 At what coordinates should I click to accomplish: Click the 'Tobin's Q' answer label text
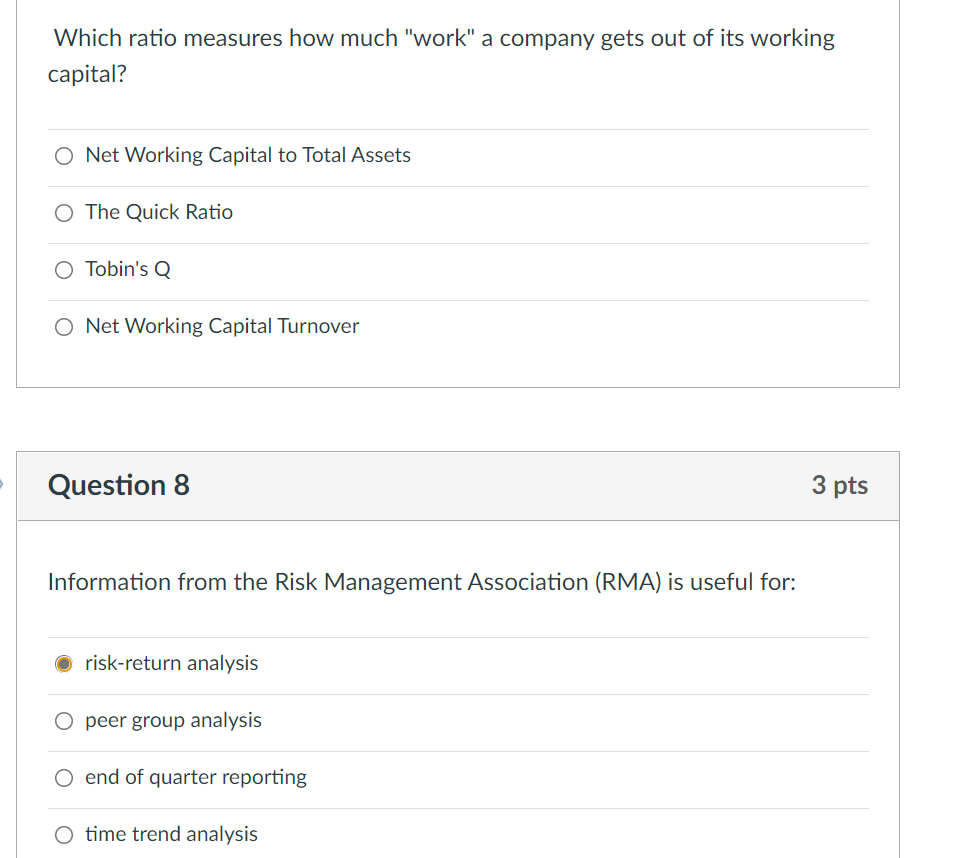coord(128,269)
